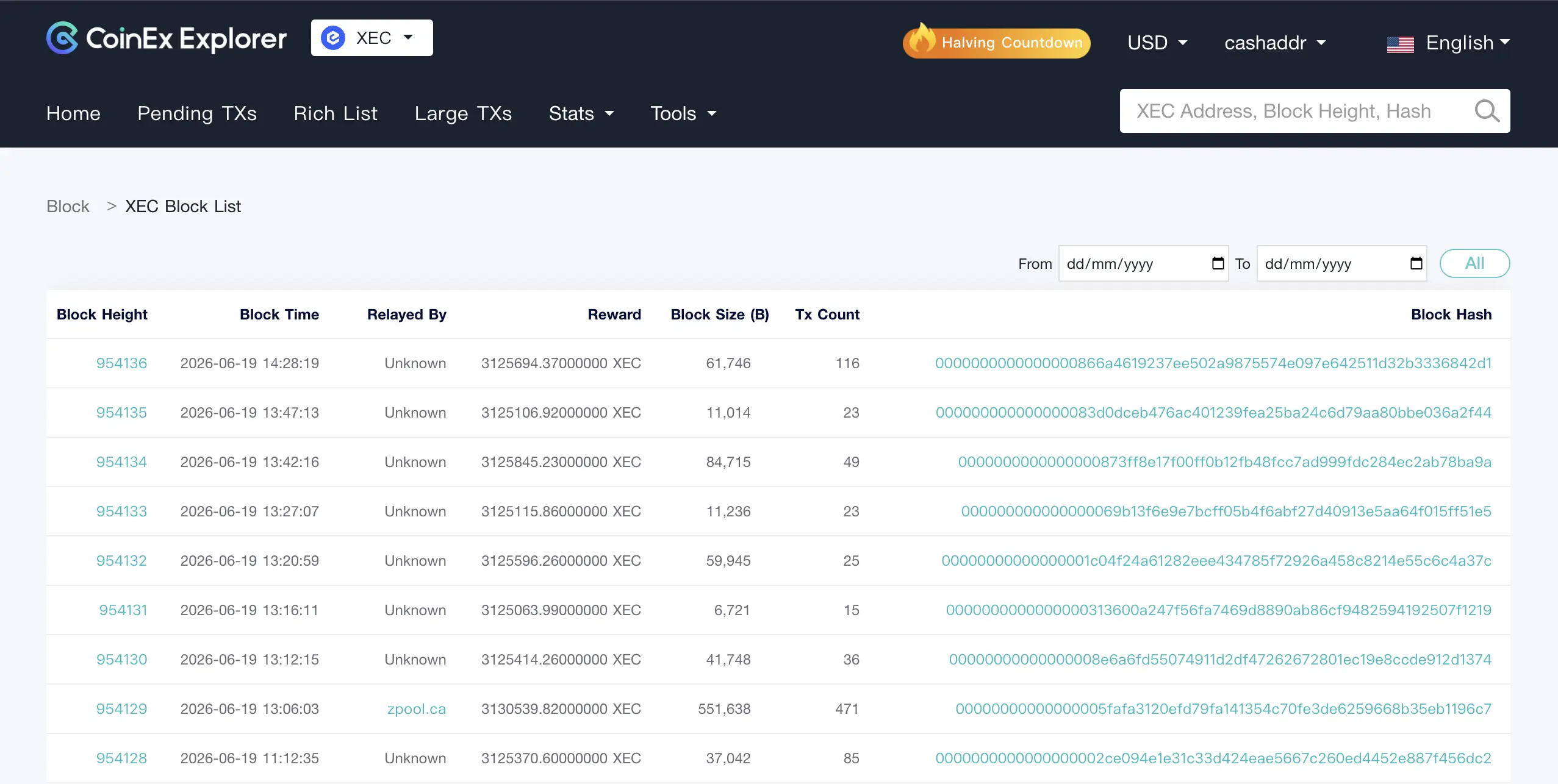The height and width of the screenshot is (784, 1558).
Task: Click the From date input field
Action: (1143, 263)
